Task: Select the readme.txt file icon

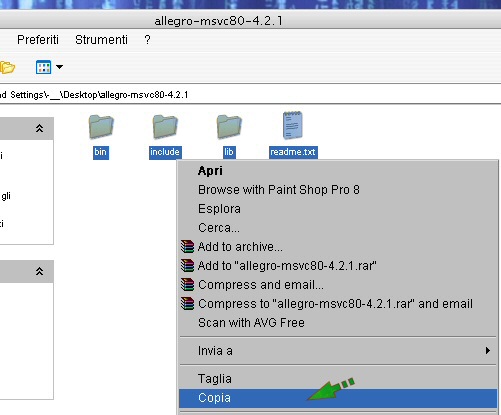Action: pos(293,125)
